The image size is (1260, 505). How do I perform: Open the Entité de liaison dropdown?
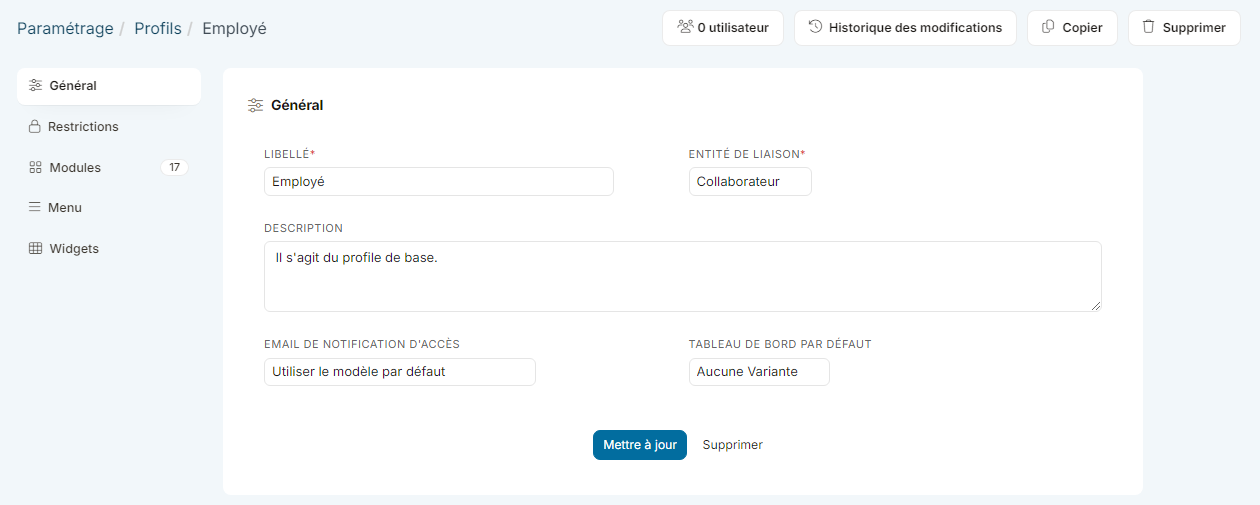click(750, 181)
